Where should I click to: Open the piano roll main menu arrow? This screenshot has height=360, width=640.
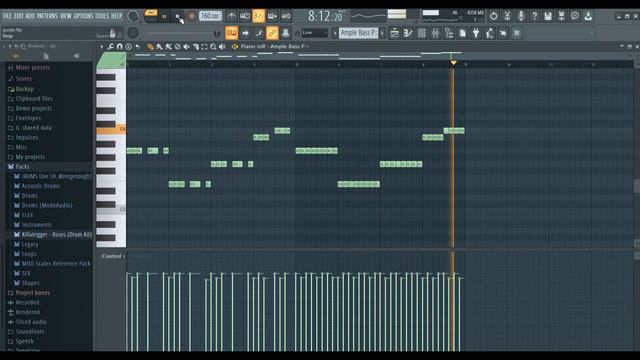pos(102,47)
